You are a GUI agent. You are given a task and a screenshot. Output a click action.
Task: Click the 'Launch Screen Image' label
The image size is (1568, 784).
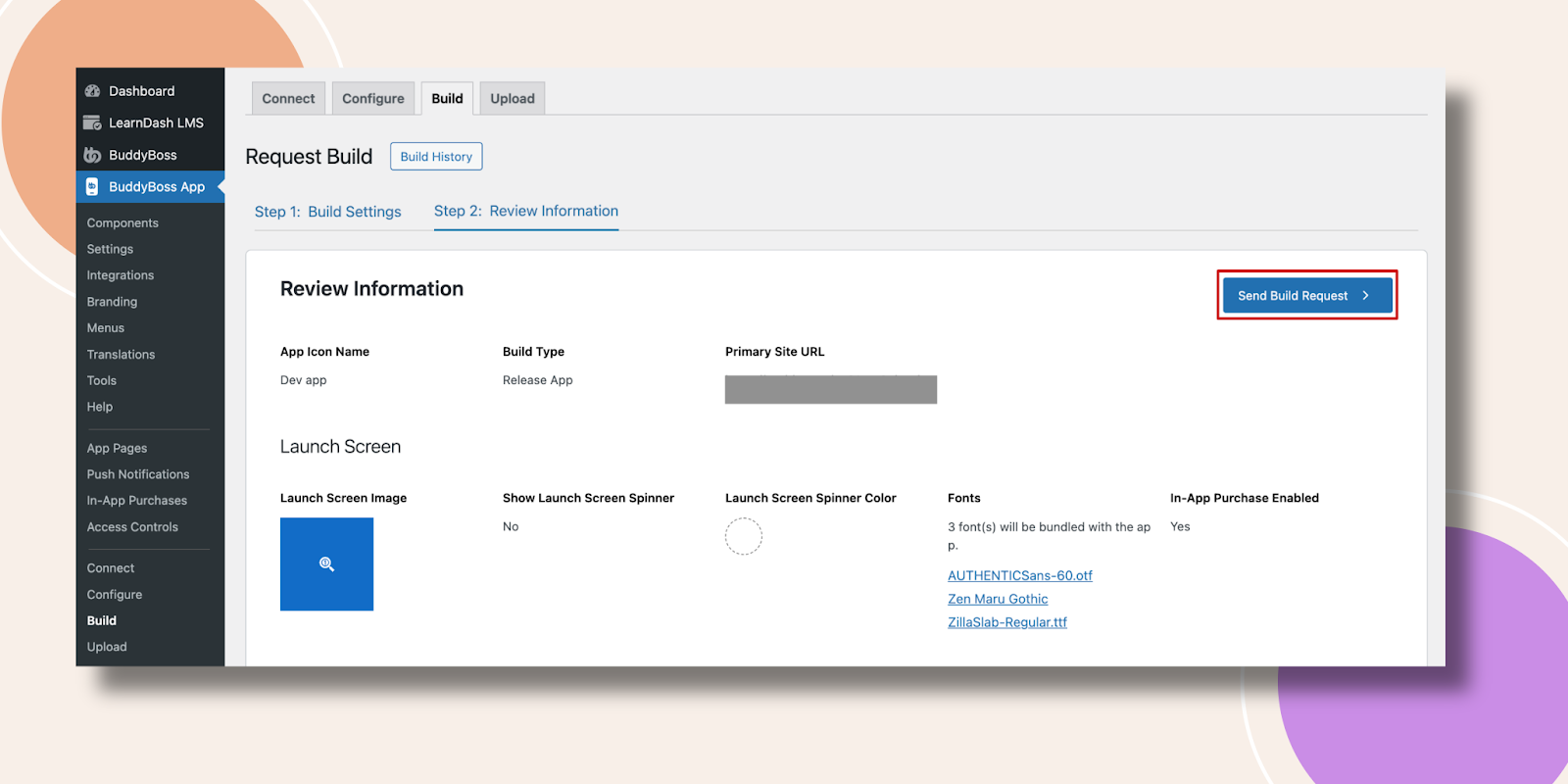pos(344,498)
